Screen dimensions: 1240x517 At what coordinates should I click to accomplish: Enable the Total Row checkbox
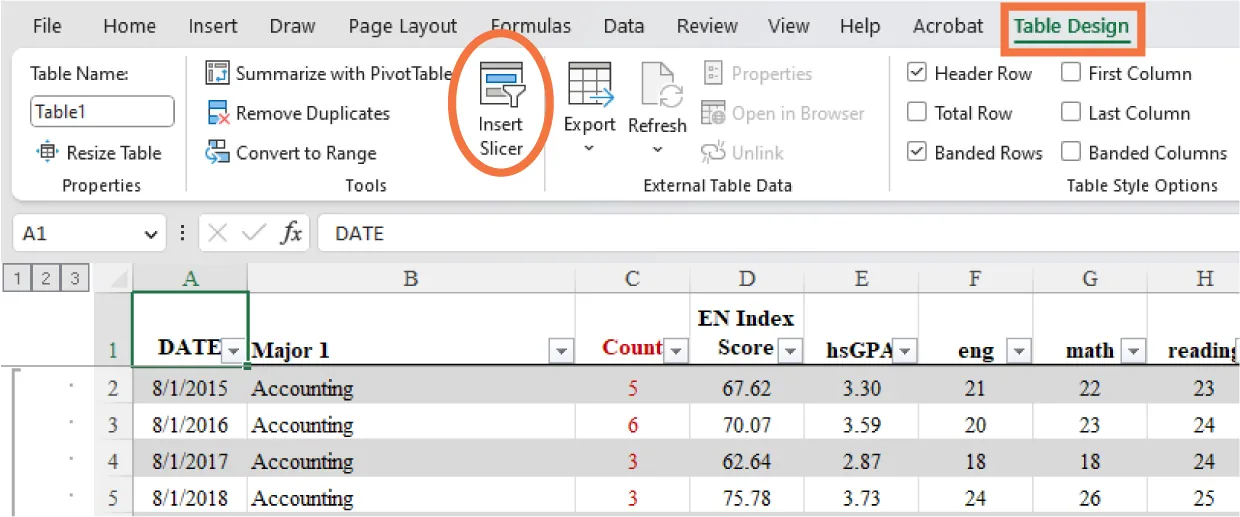[916, 113]
